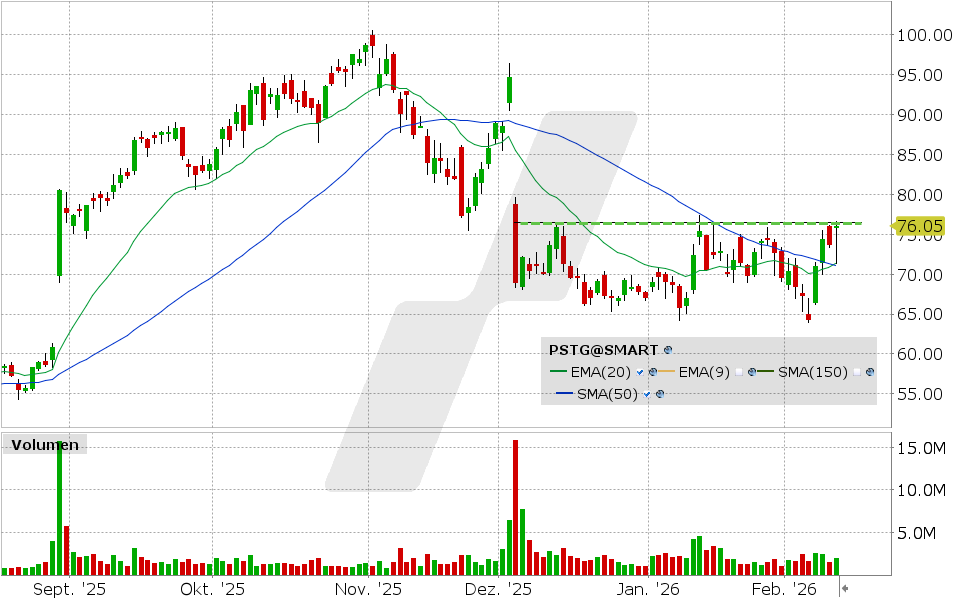
Task: Click the green EMA(20) line swatch
Action: pyautogui.click(x=558, y=372)
